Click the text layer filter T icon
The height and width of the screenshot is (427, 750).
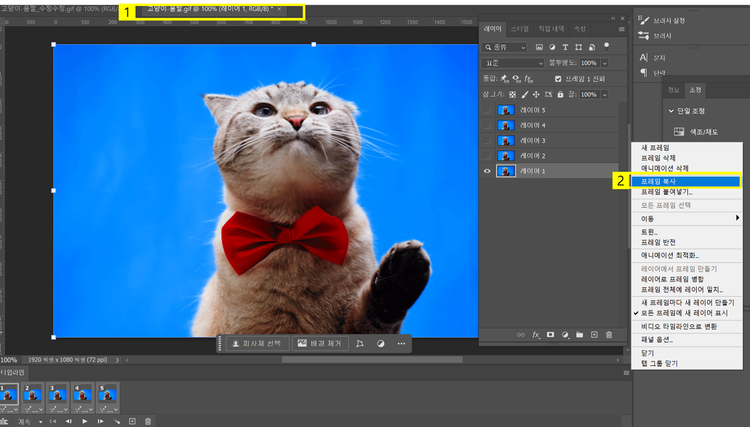(x=565, y=47)
